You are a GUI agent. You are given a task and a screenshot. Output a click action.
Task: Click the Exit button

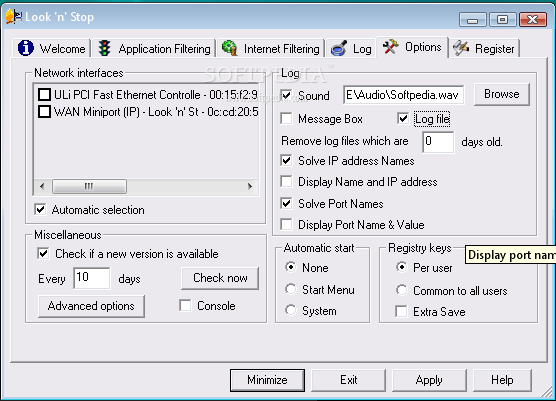click(x=349, y=380)
